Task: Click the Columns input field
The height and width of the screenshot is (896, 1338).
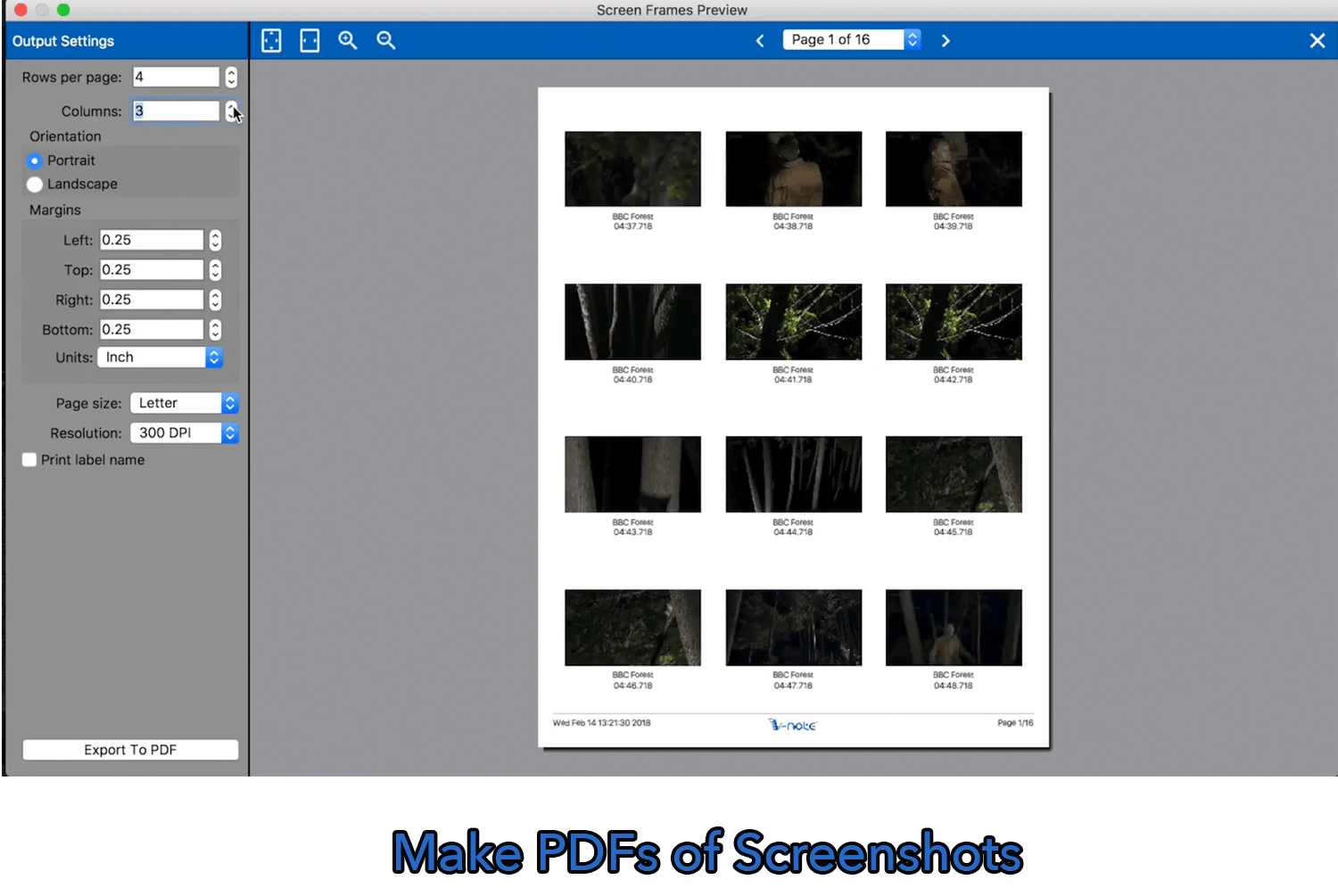Action: tap(176, 111)
